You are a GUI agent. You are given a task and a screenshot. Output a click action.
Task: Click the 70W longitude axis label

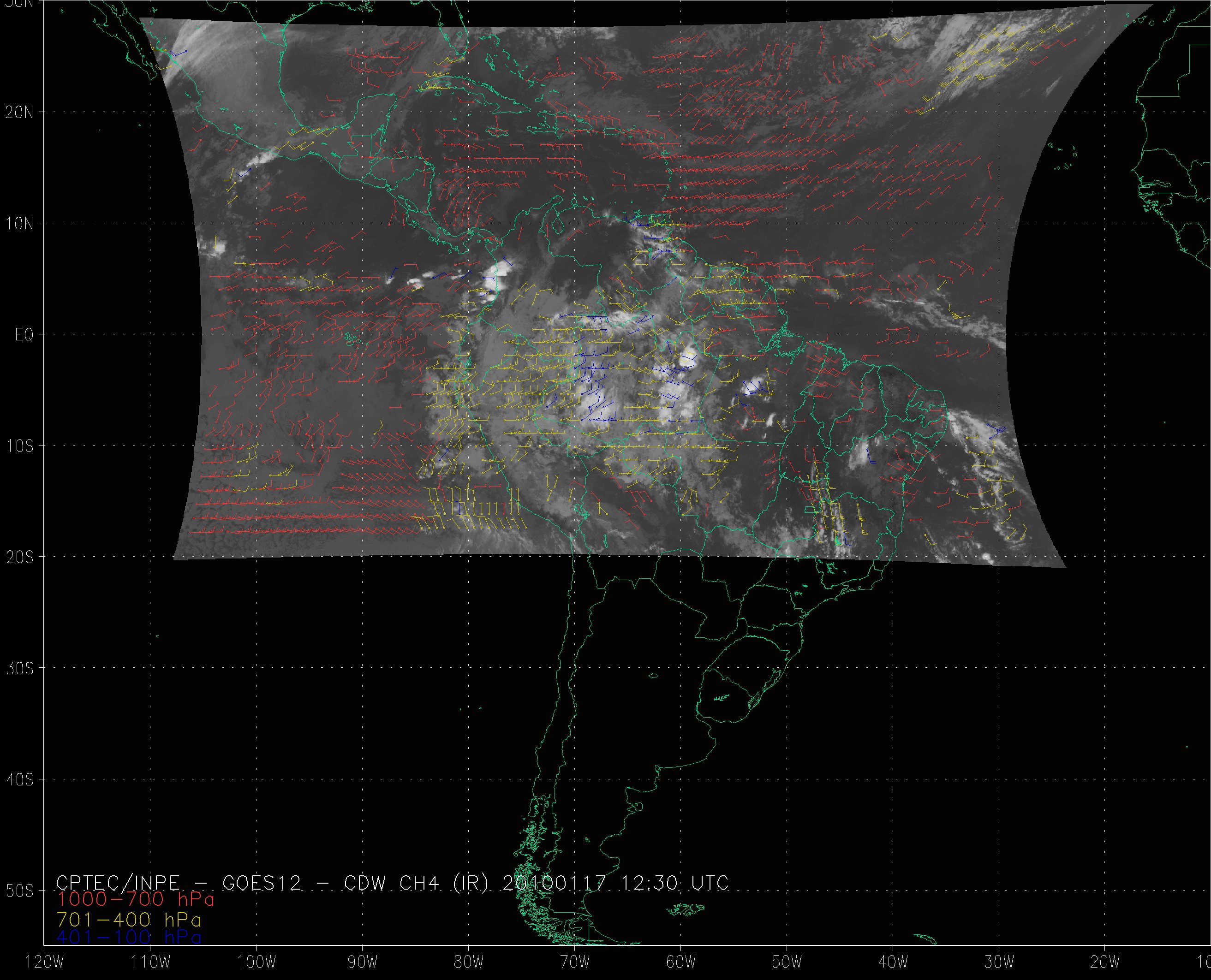(x=575, y=962)
